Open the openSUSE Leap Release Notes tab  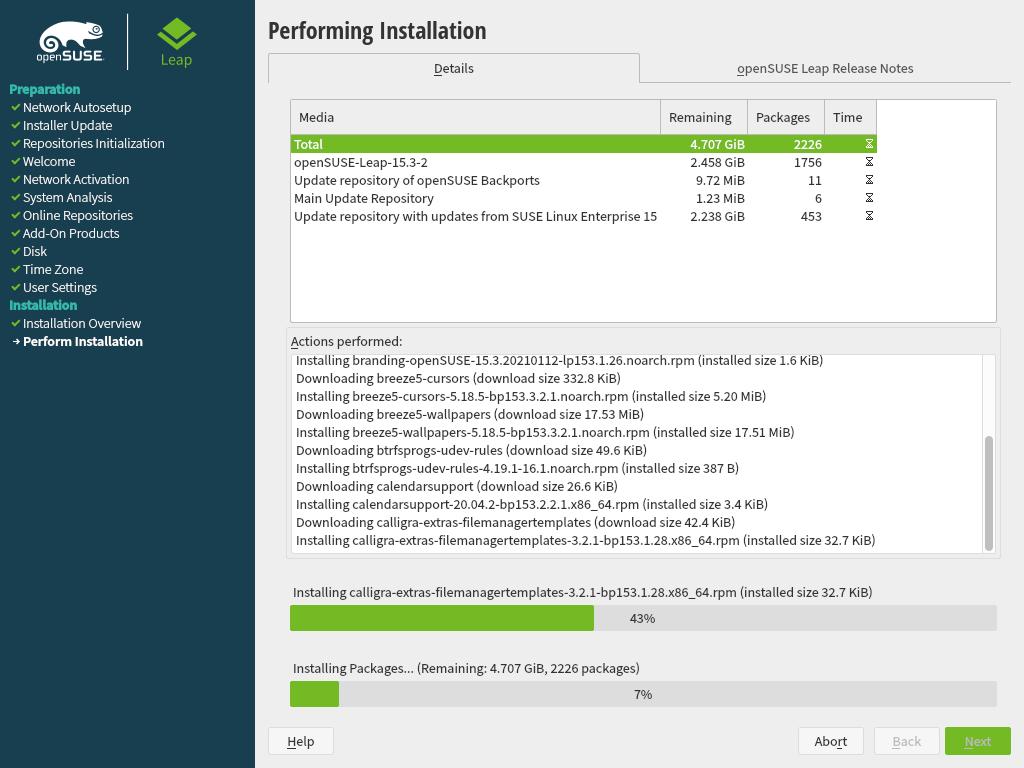tap(825, 68)
